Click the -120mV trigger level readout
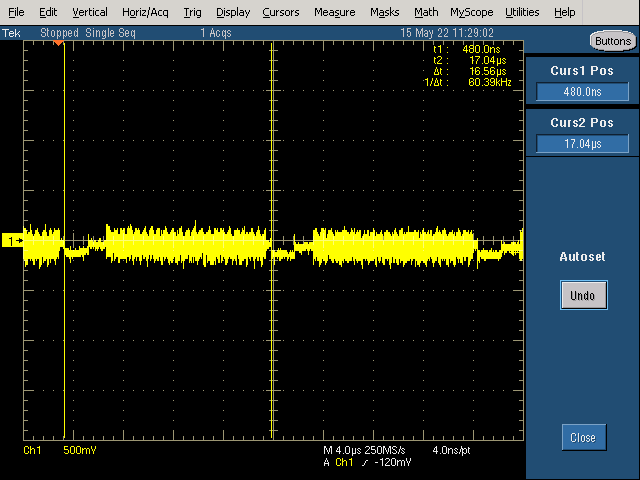This screenshot has height=480, width=640. (x=392, y=462)
